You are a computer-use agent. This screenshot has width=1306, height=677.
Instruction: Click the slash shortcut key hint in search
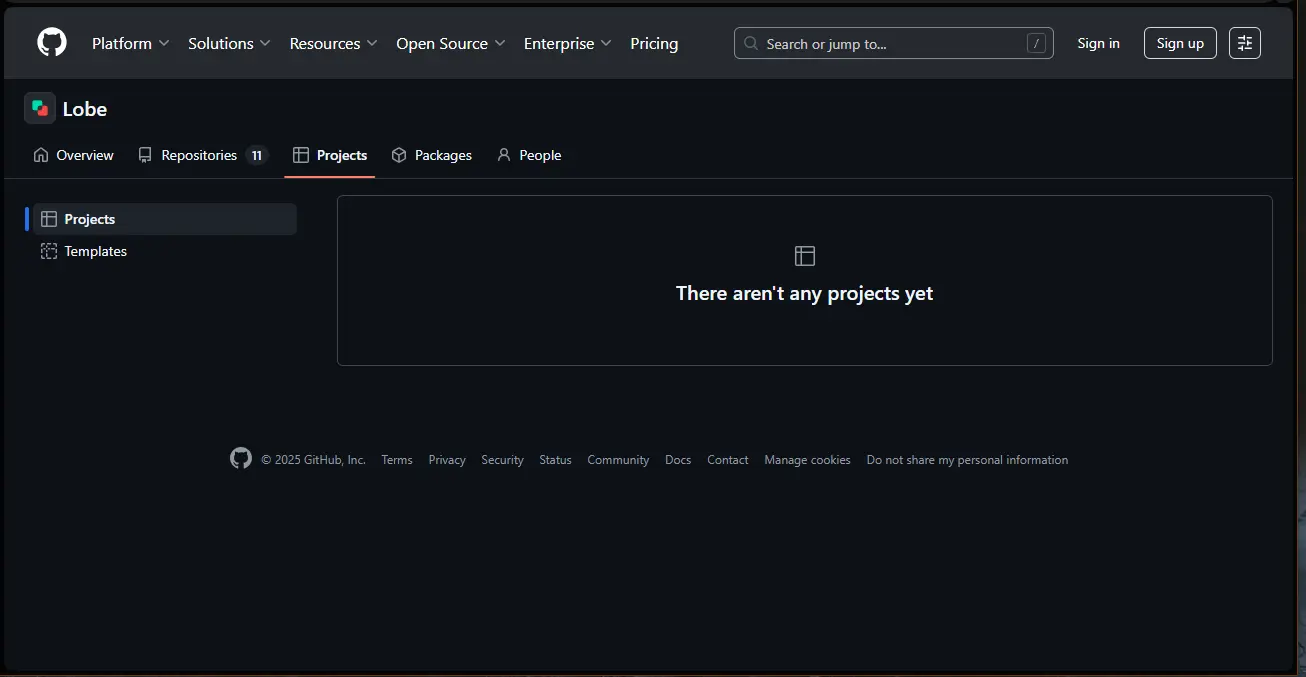tap(1036, 43)
